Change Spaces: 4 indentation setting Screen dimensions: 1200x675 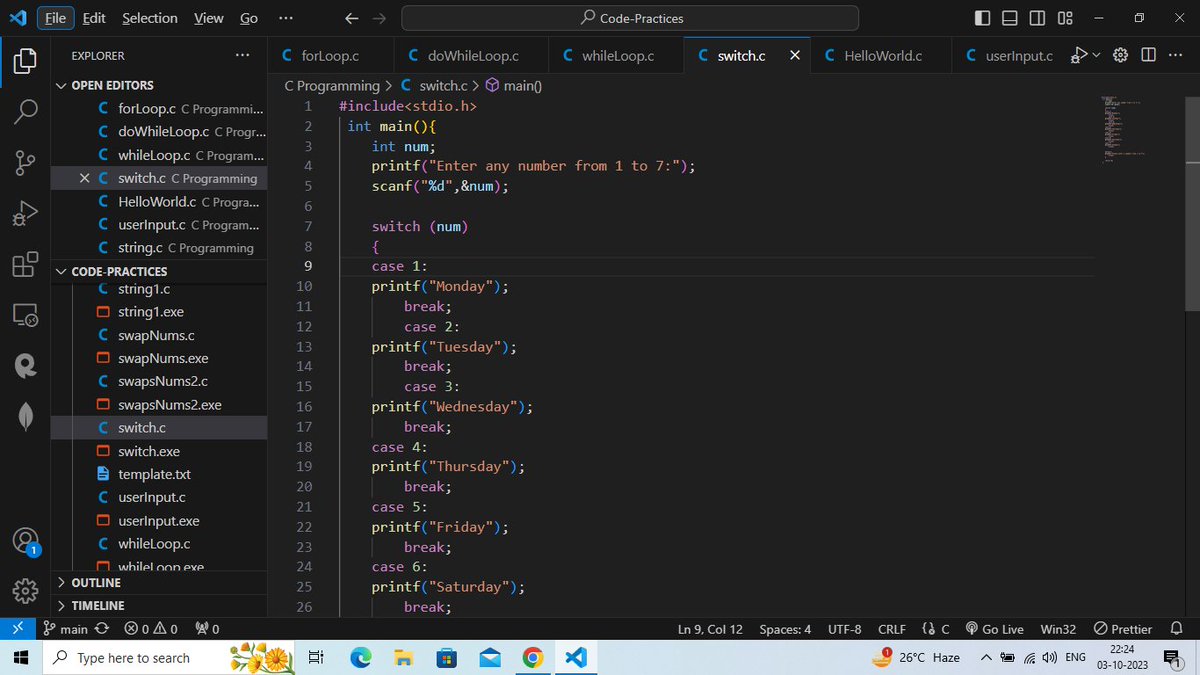(x=785, y=629)
